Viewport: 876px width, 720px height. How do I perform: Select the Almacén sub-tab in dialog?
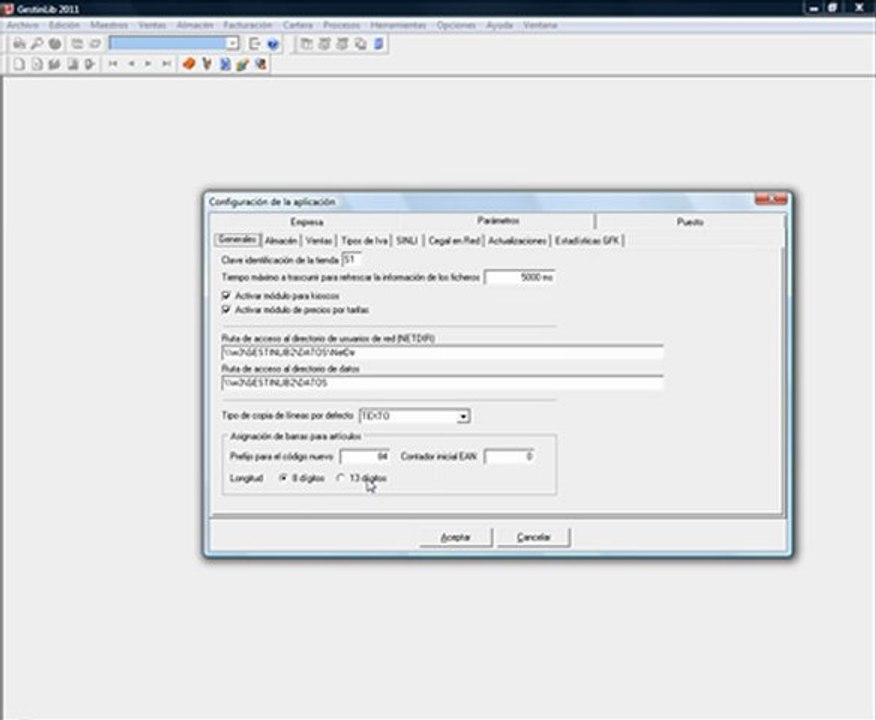[281, 241]
